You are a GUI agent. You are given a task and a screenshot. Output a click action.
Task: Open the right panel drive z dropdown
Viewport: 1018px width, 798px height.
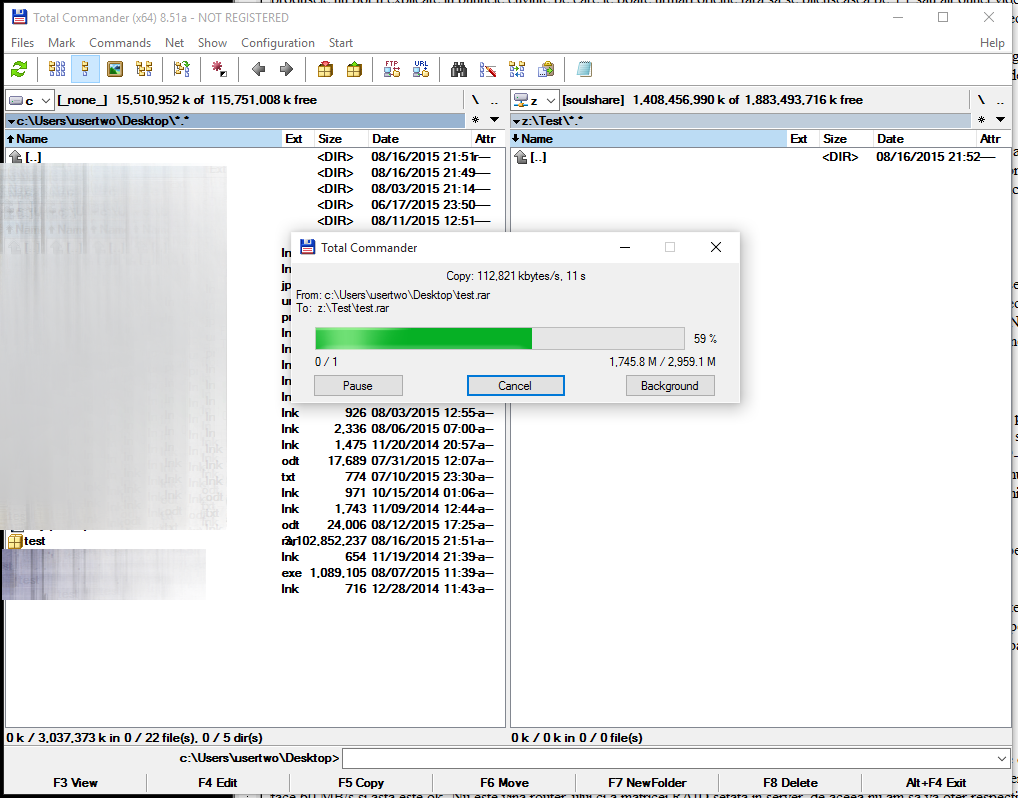point(534,101)
